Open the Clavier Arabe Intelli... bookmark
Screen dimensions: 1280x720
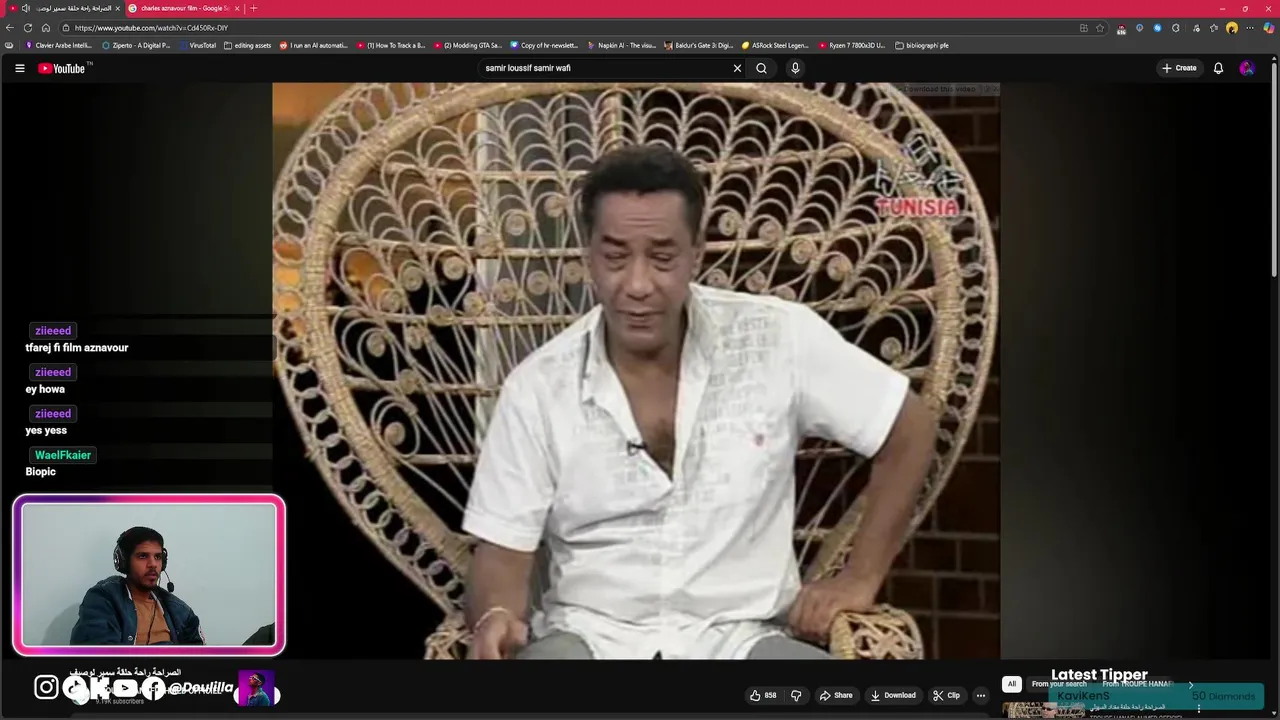point(59,45)
